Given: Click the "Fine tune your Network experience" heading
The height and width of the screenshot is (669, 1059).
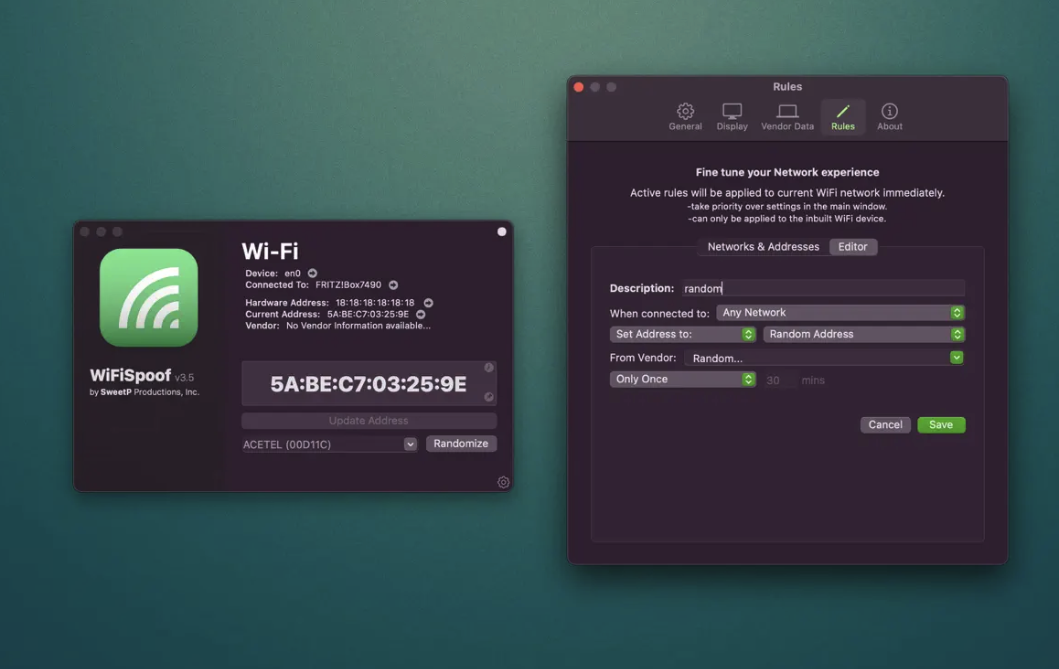Looking at the screenshot, I should [x=787, y=172].
